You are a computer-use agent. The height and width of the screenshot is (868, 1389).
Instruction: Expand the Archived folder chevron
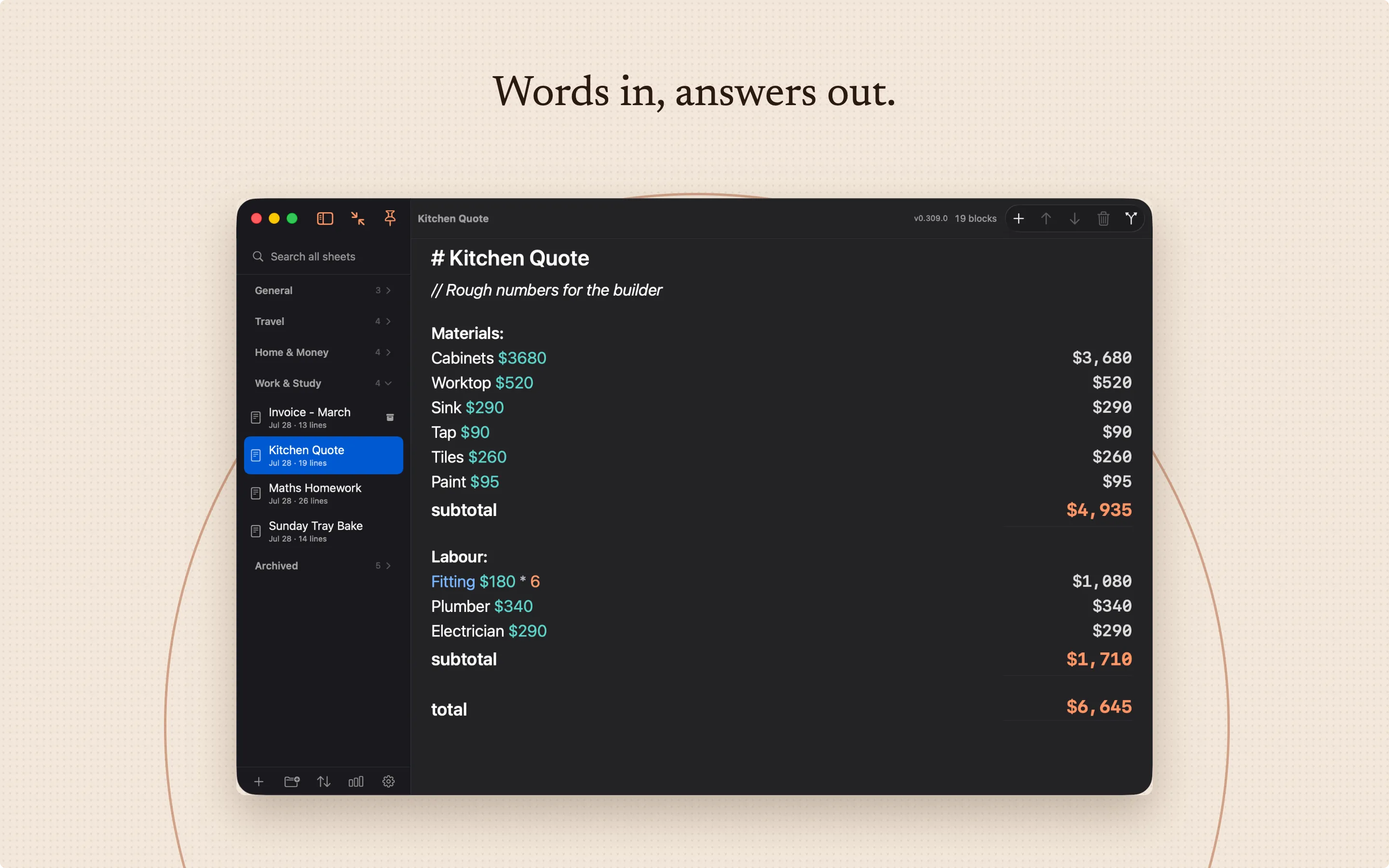pos(389,566)
